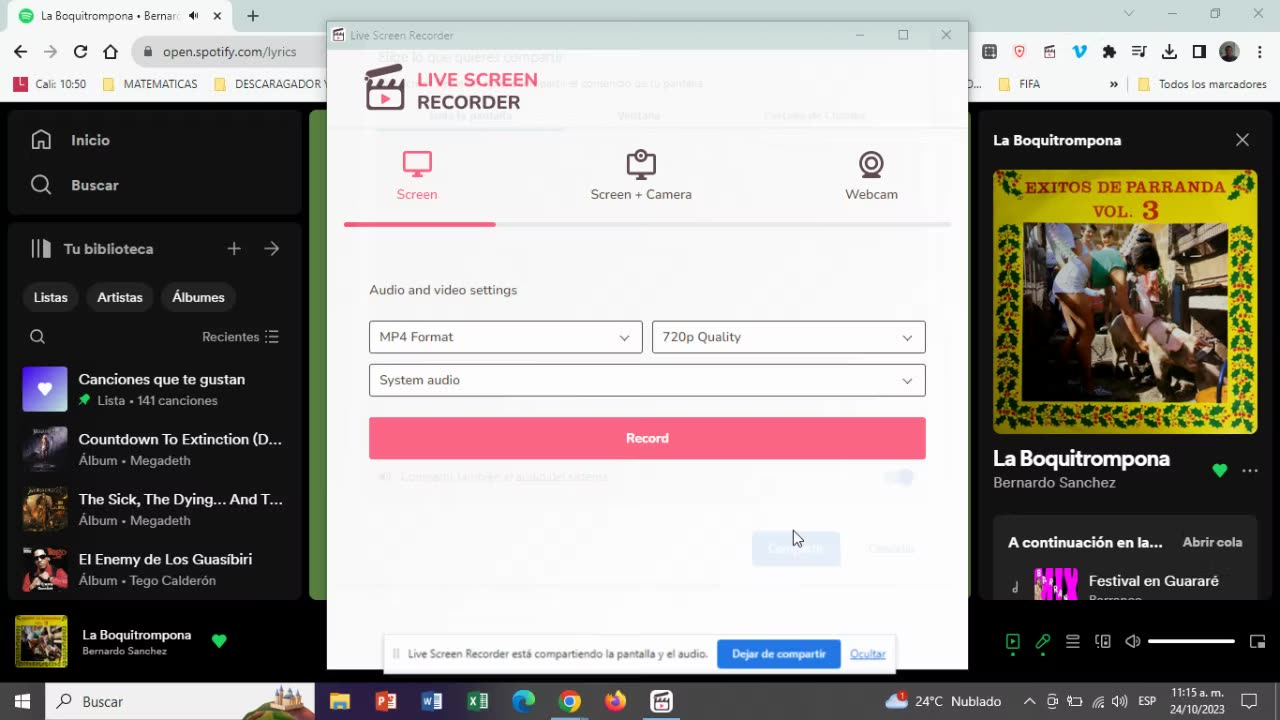Screen dimensions: 1280x720
Task: Expand the library with the arrow icon
Action: [x=272, y=249]
